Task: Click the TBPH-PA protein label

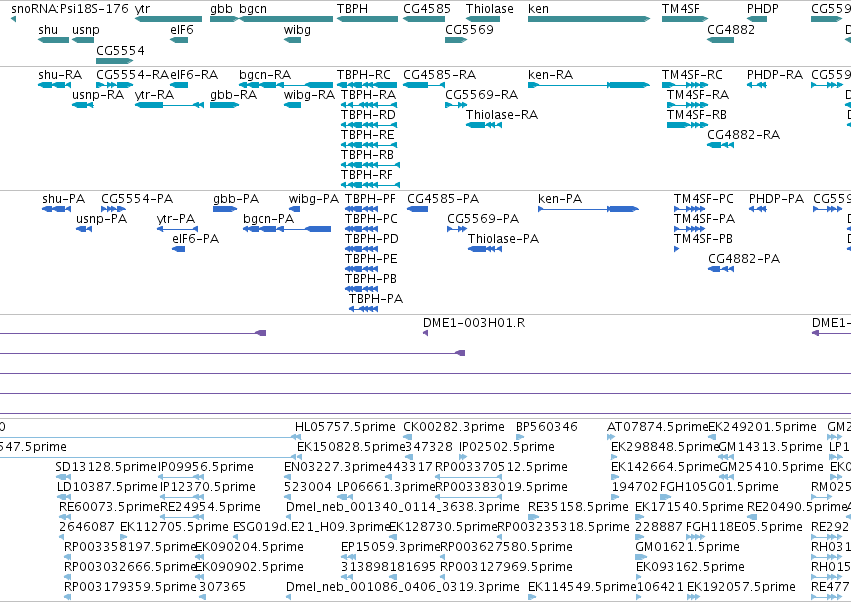Action: 376,299
